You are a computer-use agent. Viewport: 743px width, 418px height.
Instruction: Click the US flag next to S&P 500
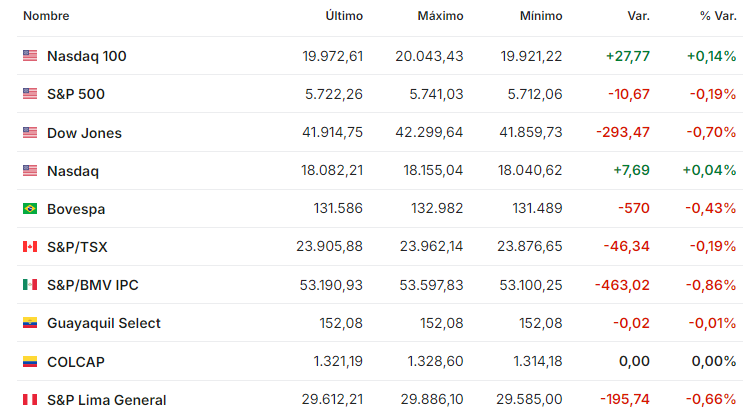(x=30, y=94)
